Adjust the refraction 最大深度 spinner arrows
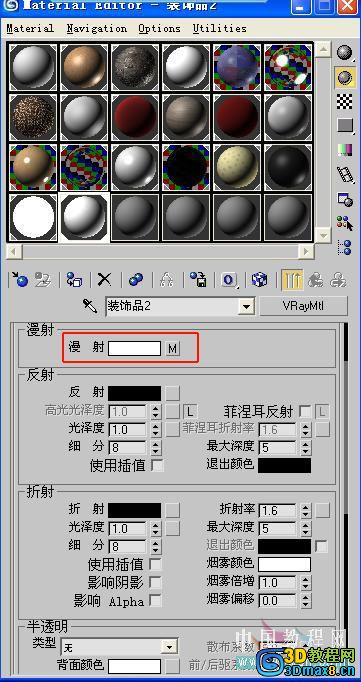The width and height of the screenshot is (361, 682). pos(306,528)
